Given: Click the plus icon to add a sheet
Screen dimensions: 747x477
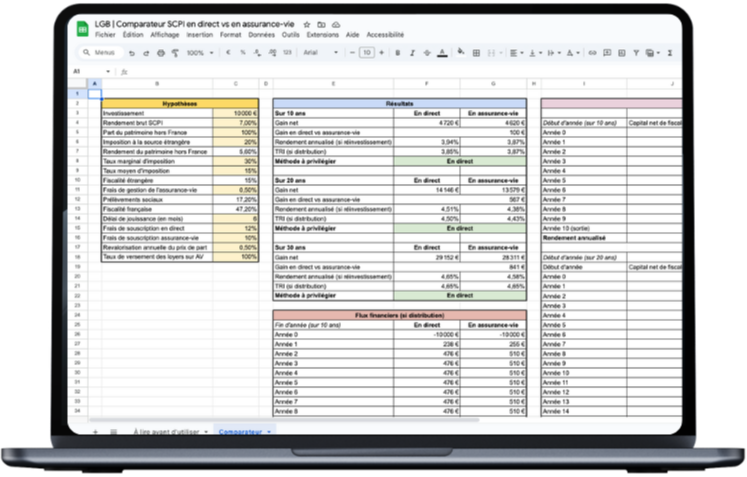Looking at the screenshot, I should tap(95, 432).
